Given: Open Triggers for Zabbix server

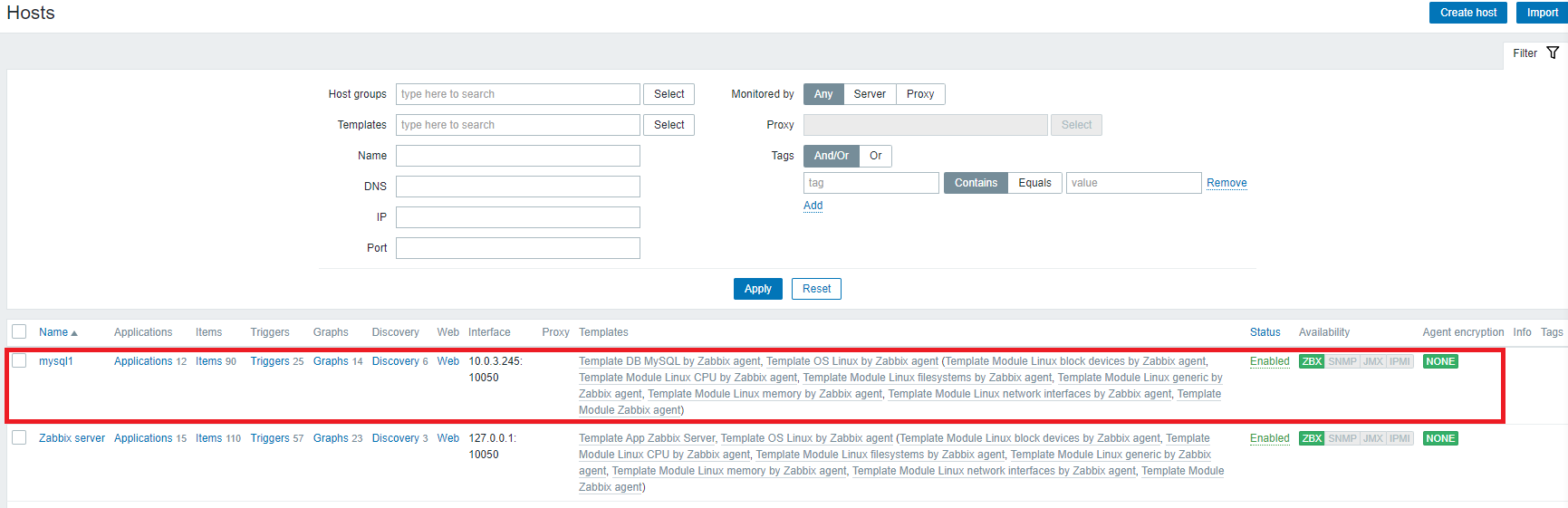Looking at the screenshot, I should click(x=270, y=438).
